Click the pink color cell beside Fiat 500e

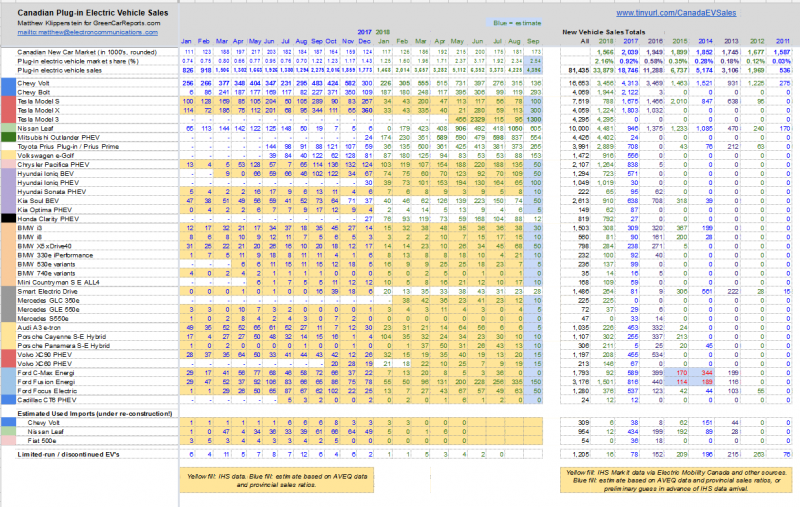click(8, 441)
